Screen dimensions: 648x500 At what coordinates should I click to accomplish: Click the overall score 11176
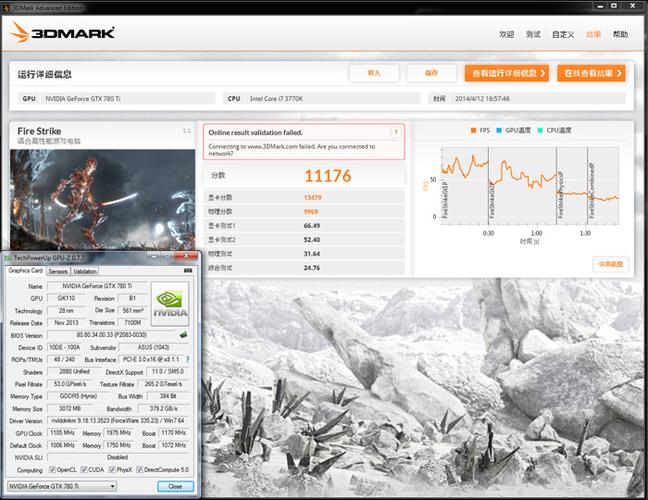pos(328,176)
